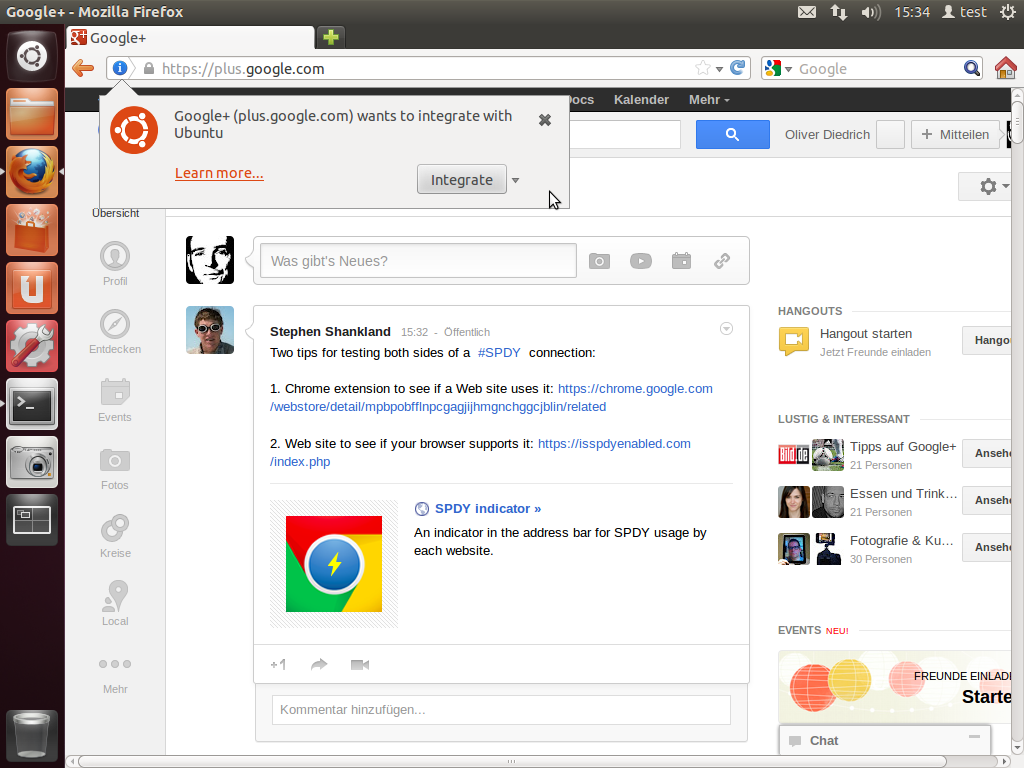The image size is (1024, 768).
Task: Click the Chat panel header
Action: 885,741
